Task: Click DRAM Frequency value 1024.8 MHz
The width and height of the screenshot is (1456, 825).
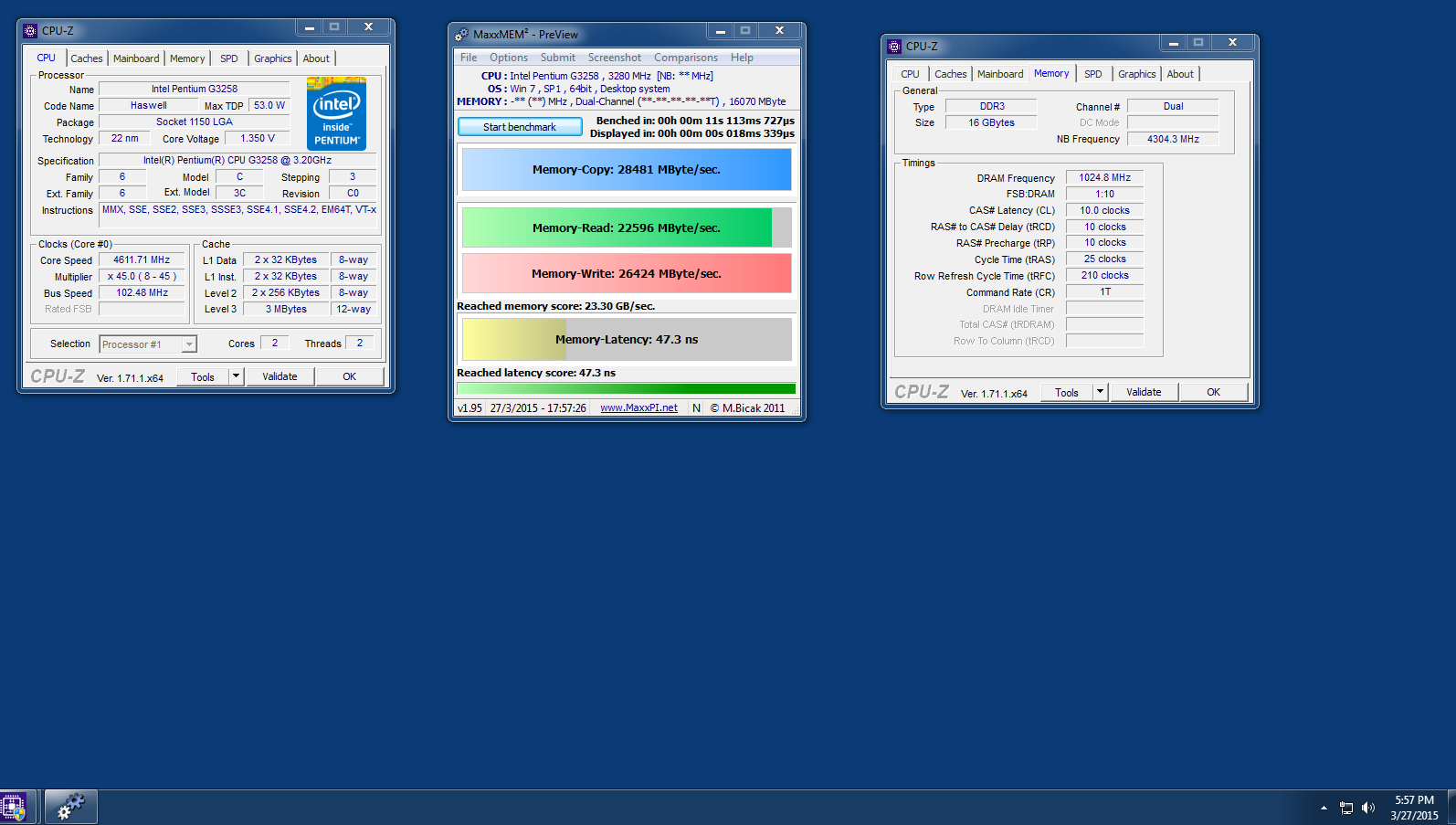Action: pyautogui.click(x=1104, y=178)
